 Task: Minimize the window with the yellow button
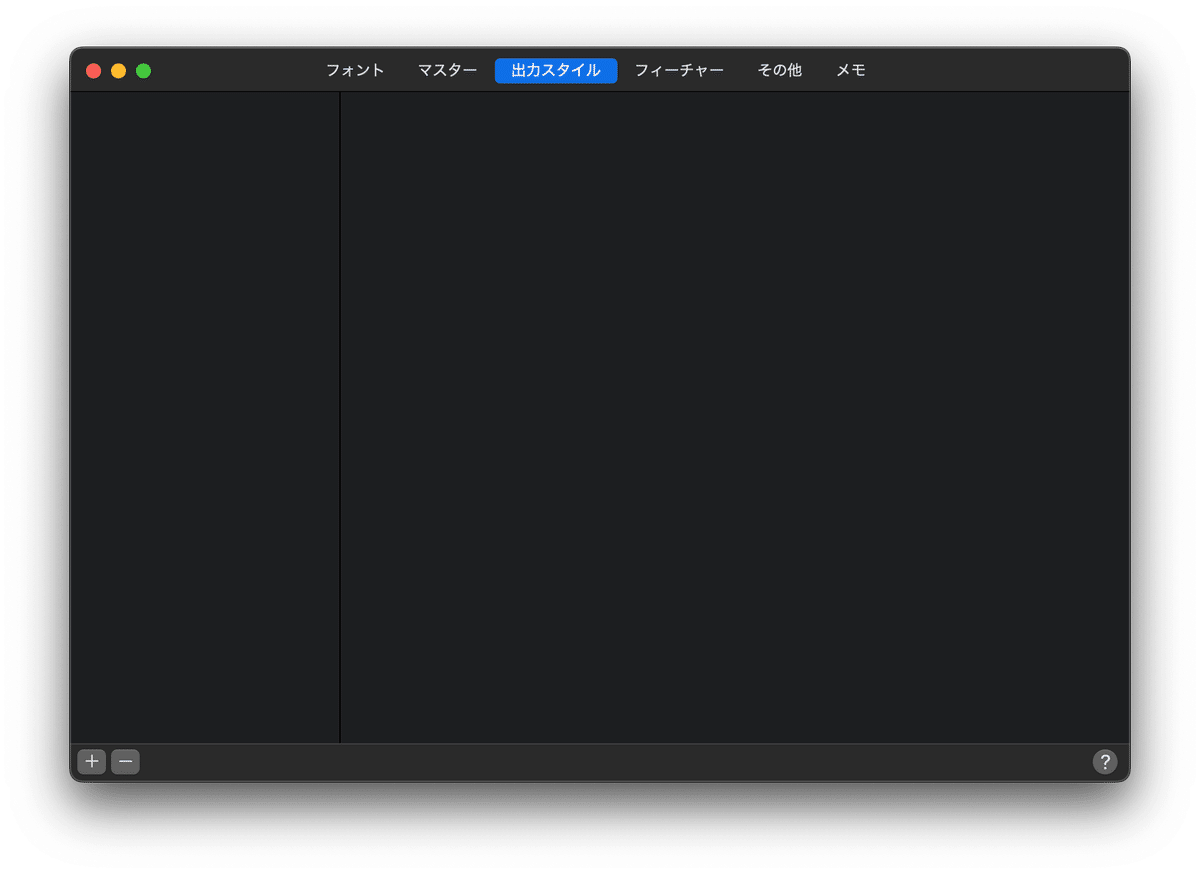point(119,71)
